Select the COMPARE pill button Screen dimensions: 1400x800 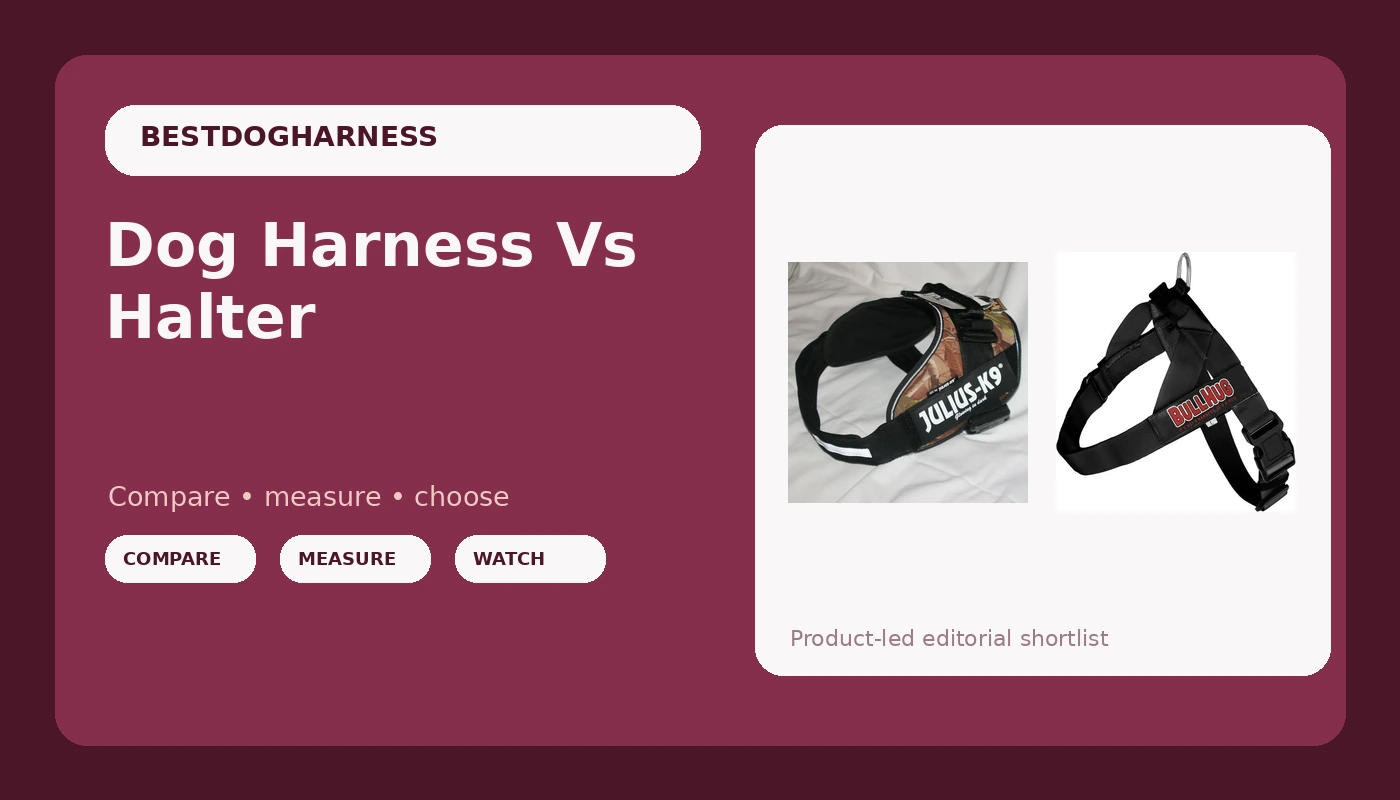[180, 559]
